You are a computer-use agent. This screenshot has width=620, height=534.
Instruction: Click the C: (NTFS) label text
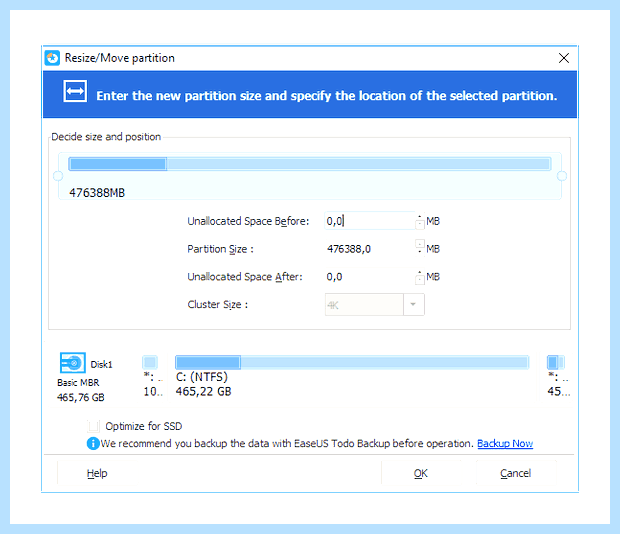point(202,377)
